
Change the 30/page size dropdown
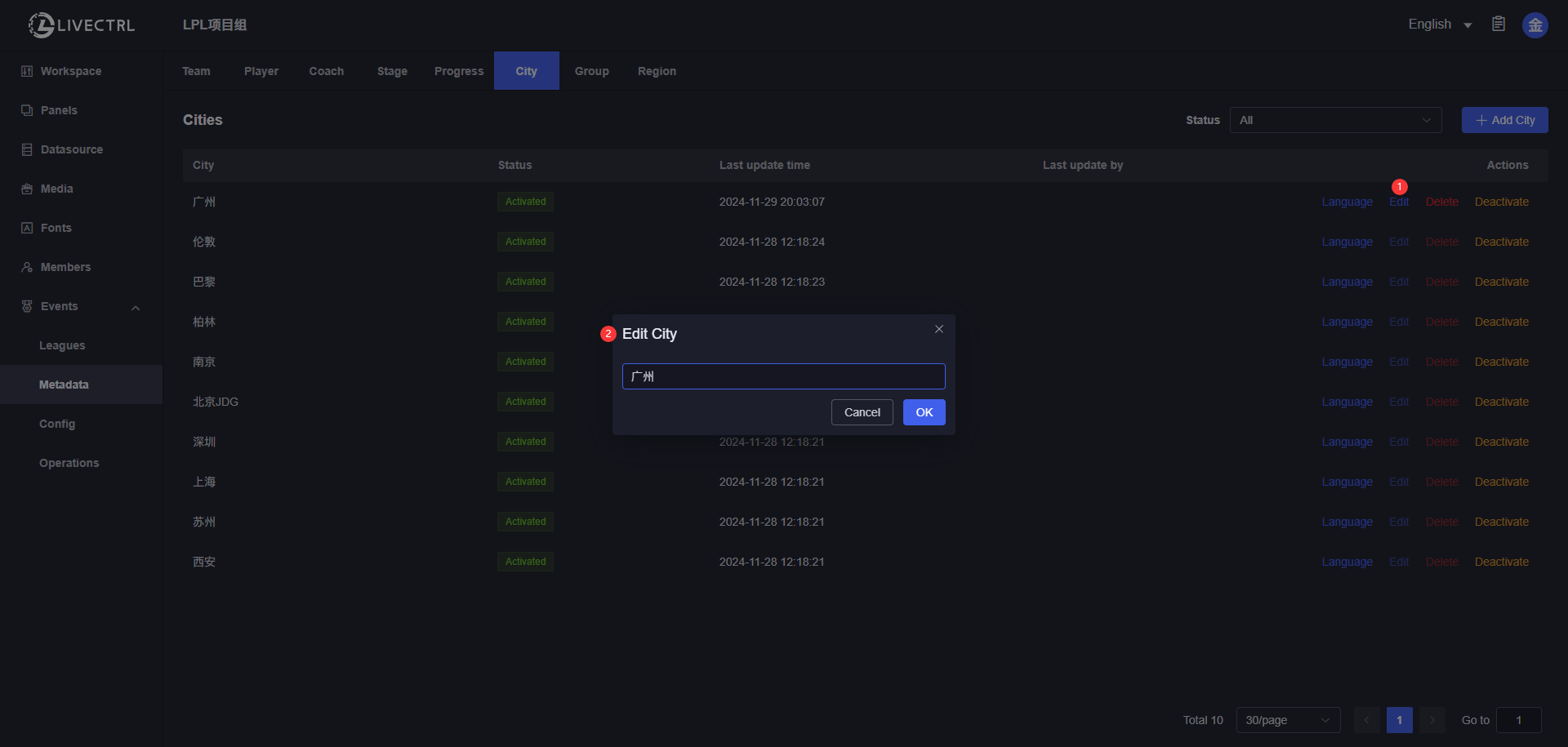1288,720
